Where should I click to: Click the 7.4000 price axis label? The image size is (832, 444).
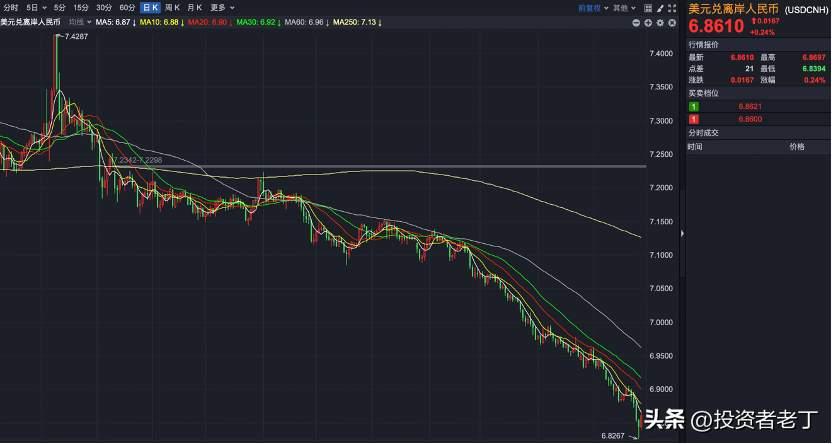[x=660, y=54]
